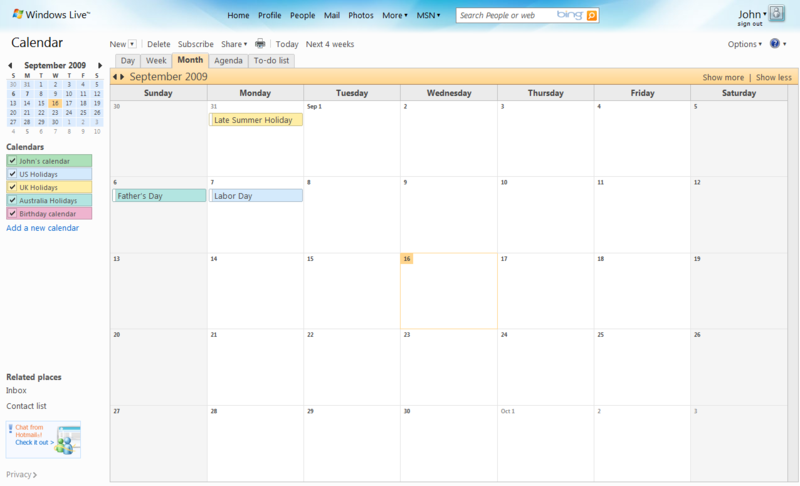Switch to the Agenda tab
The image size is (800, 486).
[228, 61]
